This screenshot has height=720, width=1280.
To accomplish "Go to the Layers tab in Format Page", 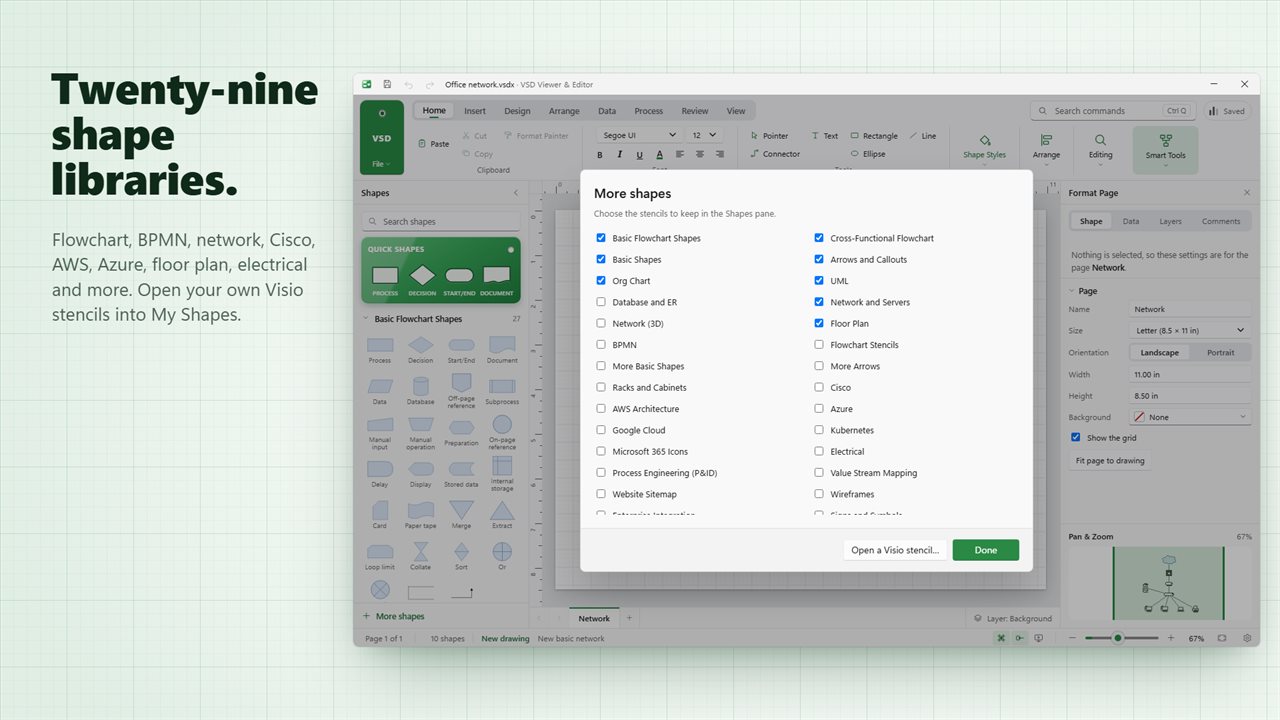I will (x=1170, y=222).
